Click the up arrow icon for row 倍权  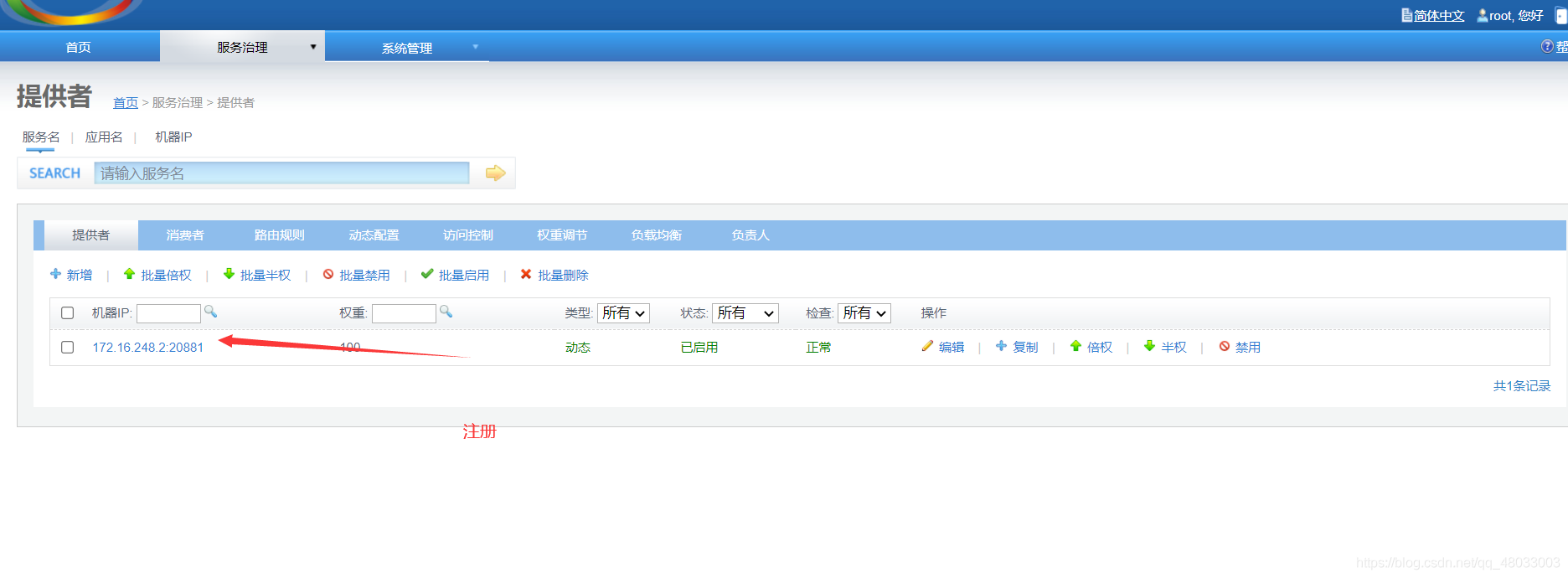point(1075,346)
